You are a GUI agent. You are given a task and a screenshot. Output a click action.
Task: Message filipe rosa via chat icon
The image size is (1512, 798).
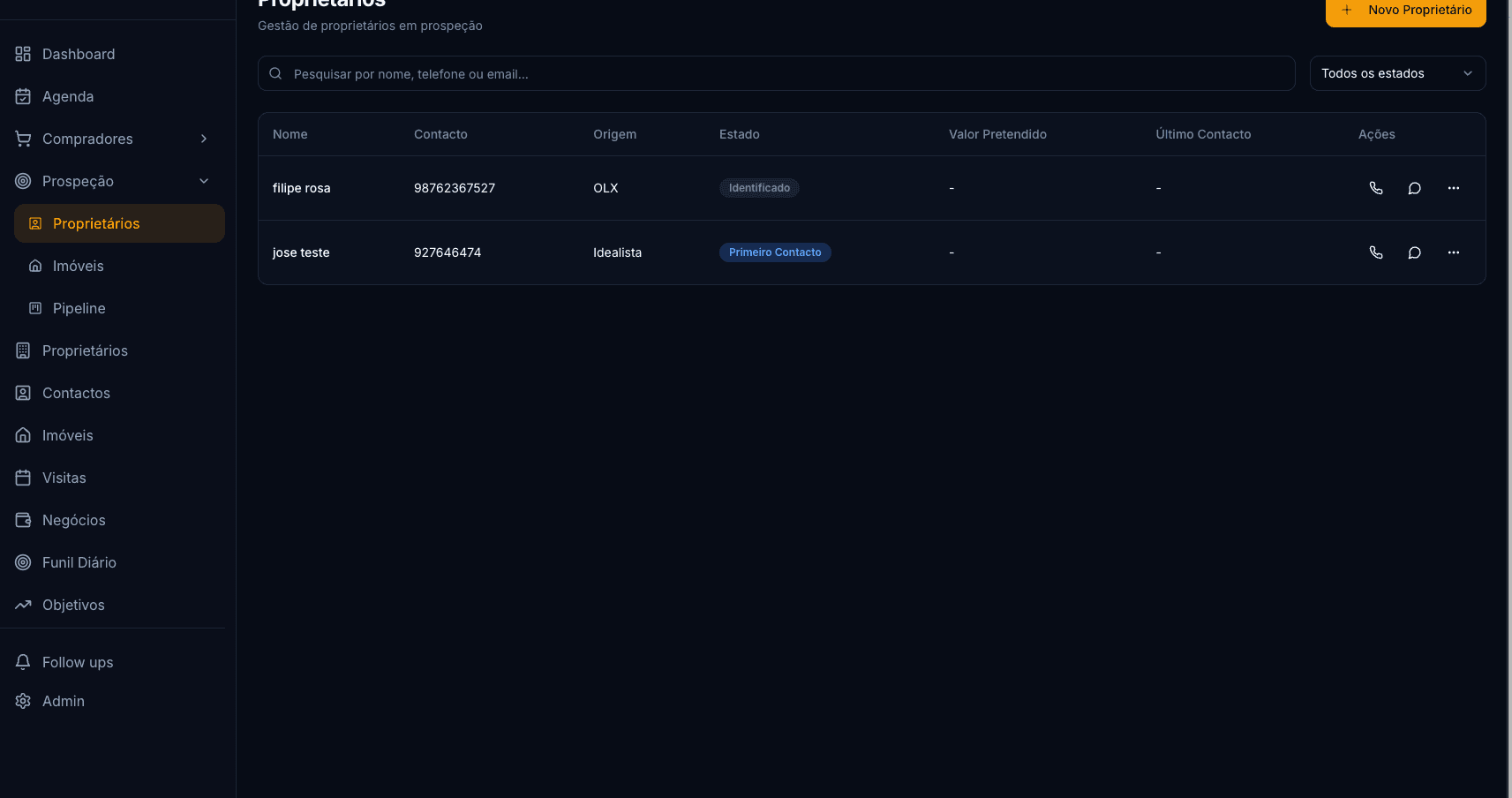tap(1415, 188)
